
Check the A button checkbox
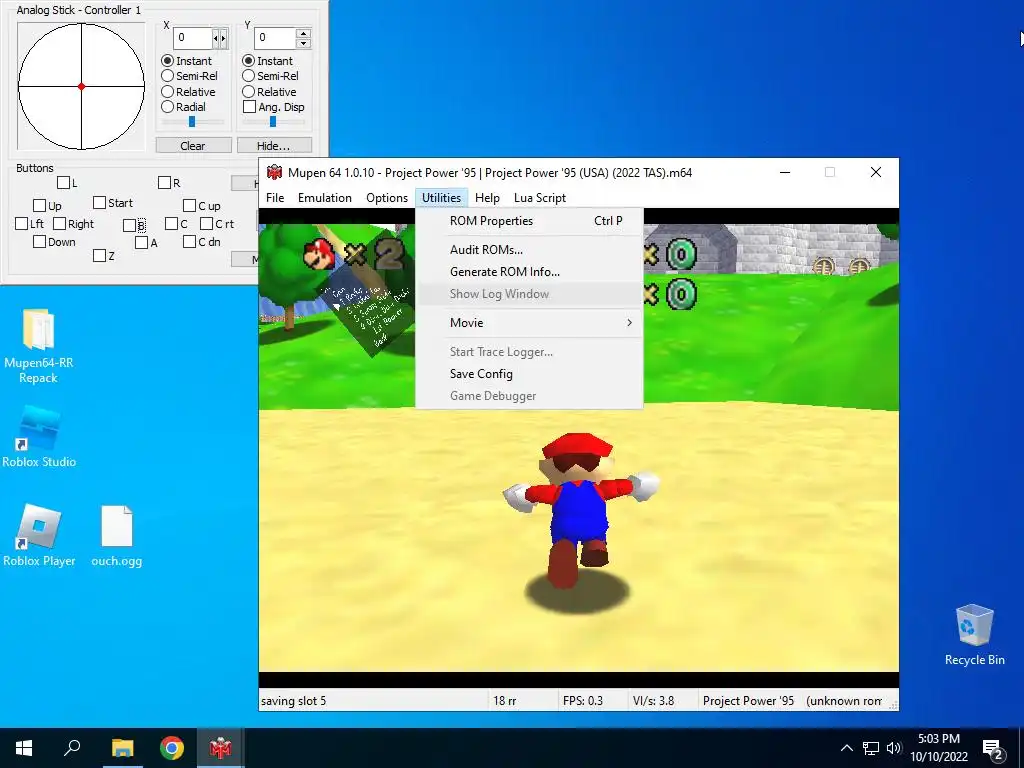142,243
